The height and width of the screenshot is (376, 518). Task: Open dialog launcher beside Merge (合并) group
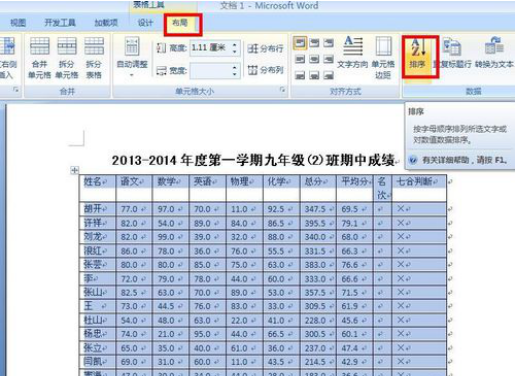[16, 90]
